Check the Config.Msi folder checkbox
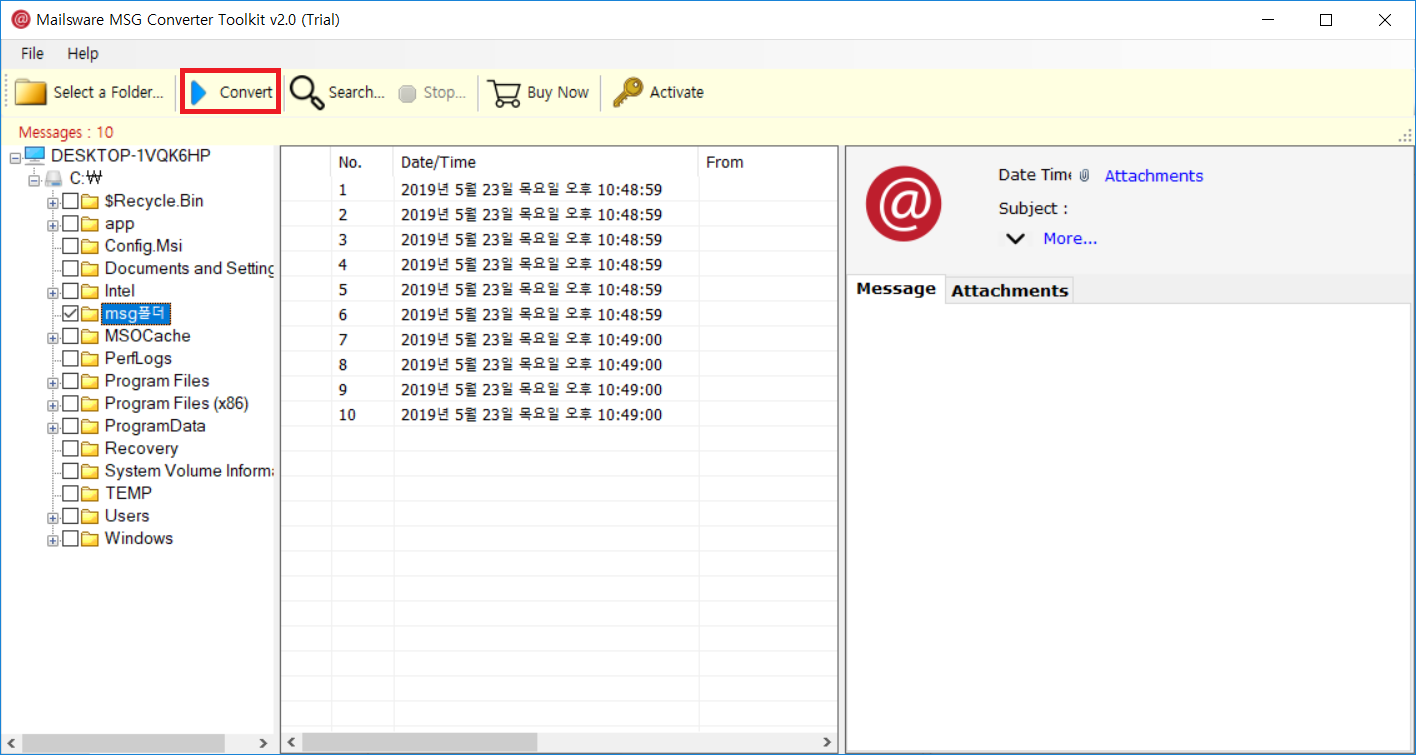The image size is (1416, 755). click(70, 246)
